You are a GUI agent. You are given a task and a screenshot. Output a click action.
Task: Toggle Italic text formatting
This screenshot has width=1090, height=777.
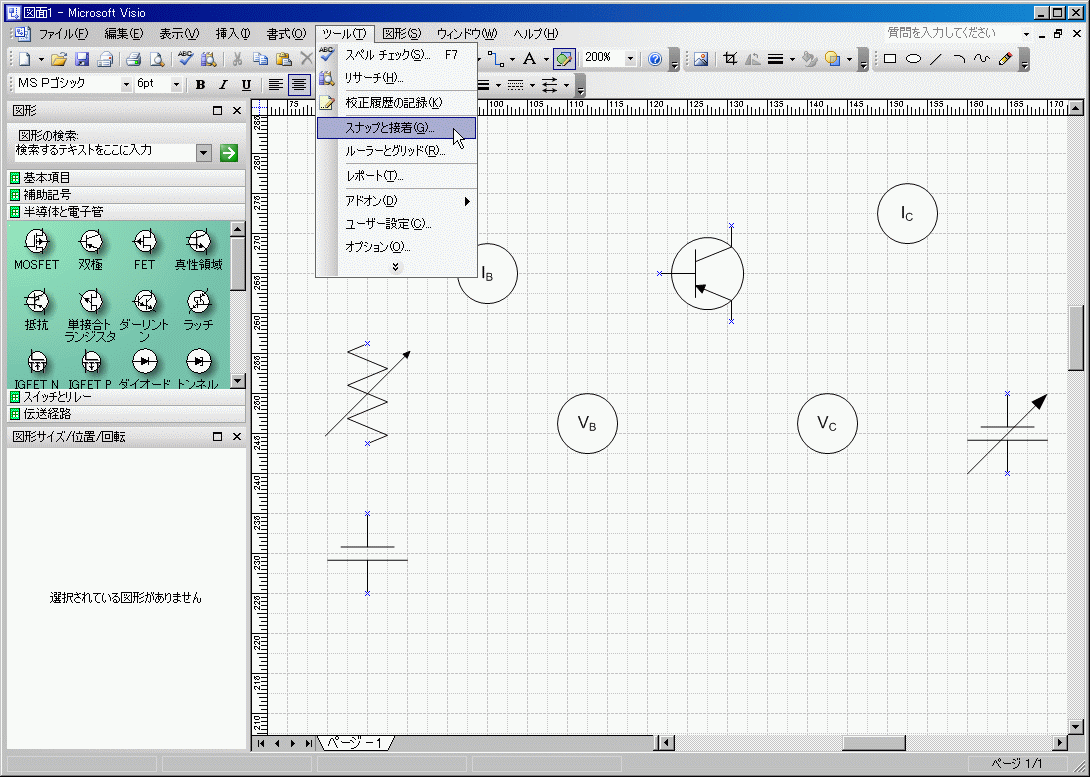tap(223, 85)
